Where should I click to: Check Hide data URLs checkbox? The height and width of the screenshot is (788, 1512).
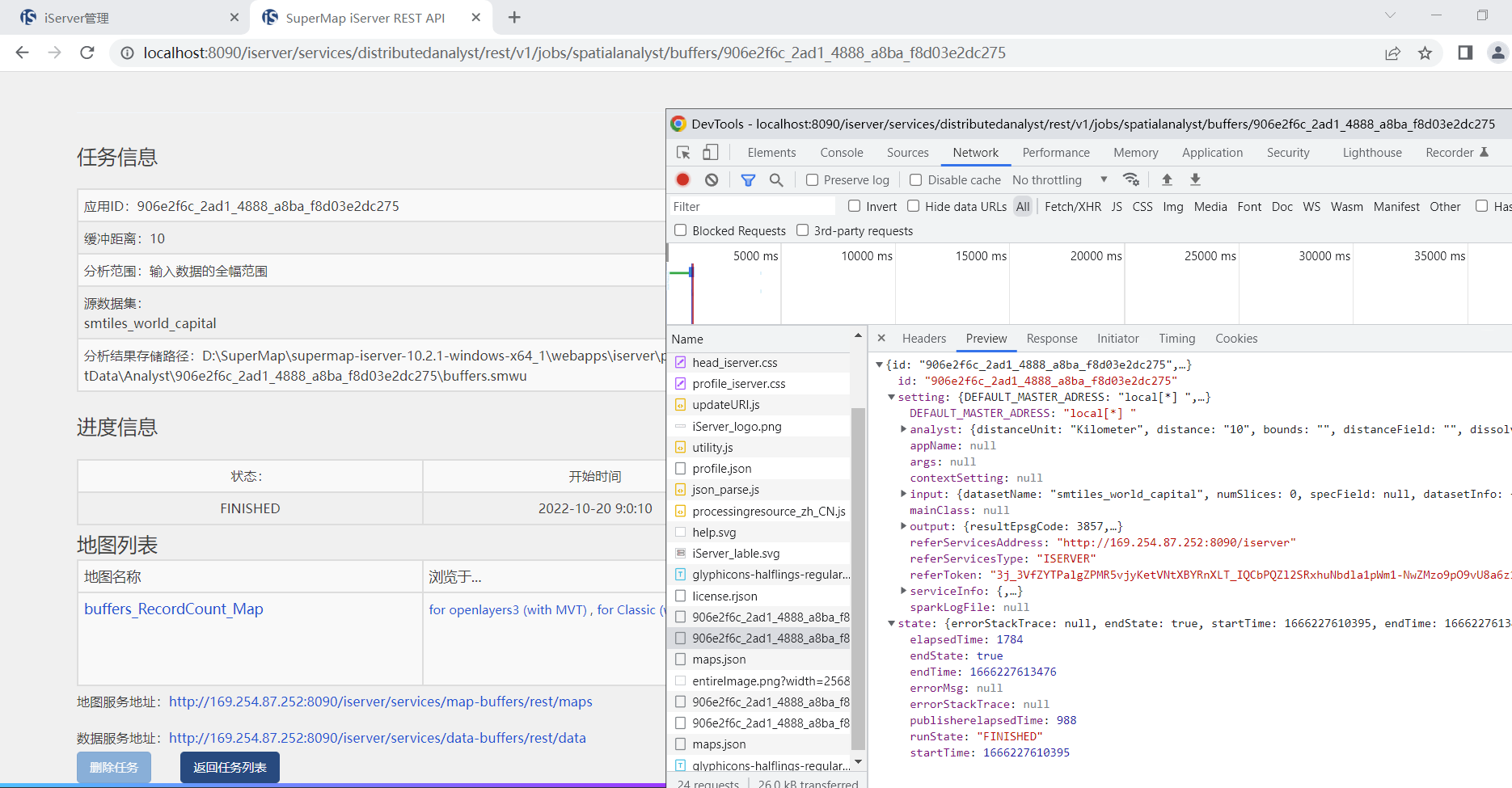(x=913, y=206)
